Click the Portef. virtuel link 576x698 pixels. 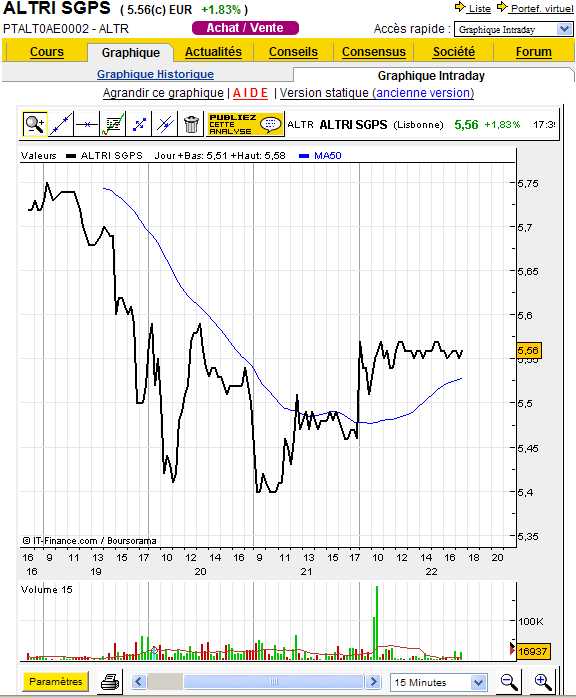[x=542, y=8]
